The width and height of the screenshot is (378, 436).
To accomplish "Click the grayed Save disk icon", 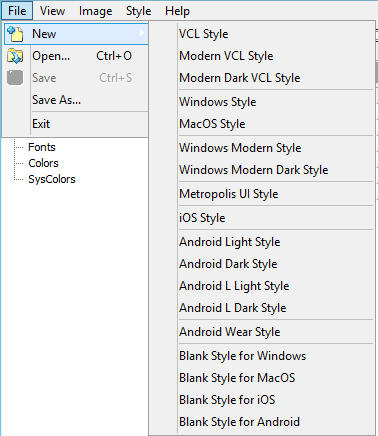I will tap(15, 78).
